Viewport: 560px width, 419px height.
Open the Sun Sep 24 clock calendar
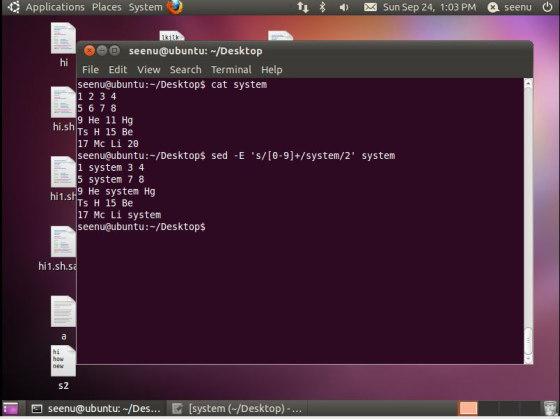point(429,7)
